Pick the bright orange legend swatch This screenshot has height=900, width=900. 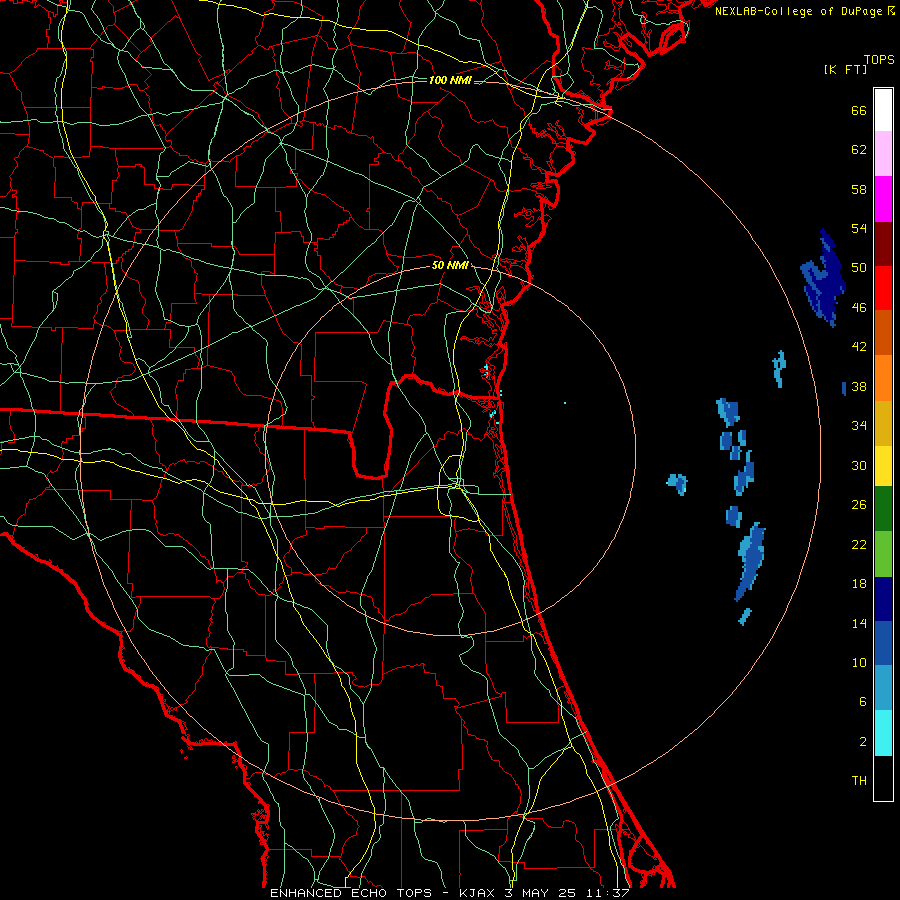coord(883,378)
